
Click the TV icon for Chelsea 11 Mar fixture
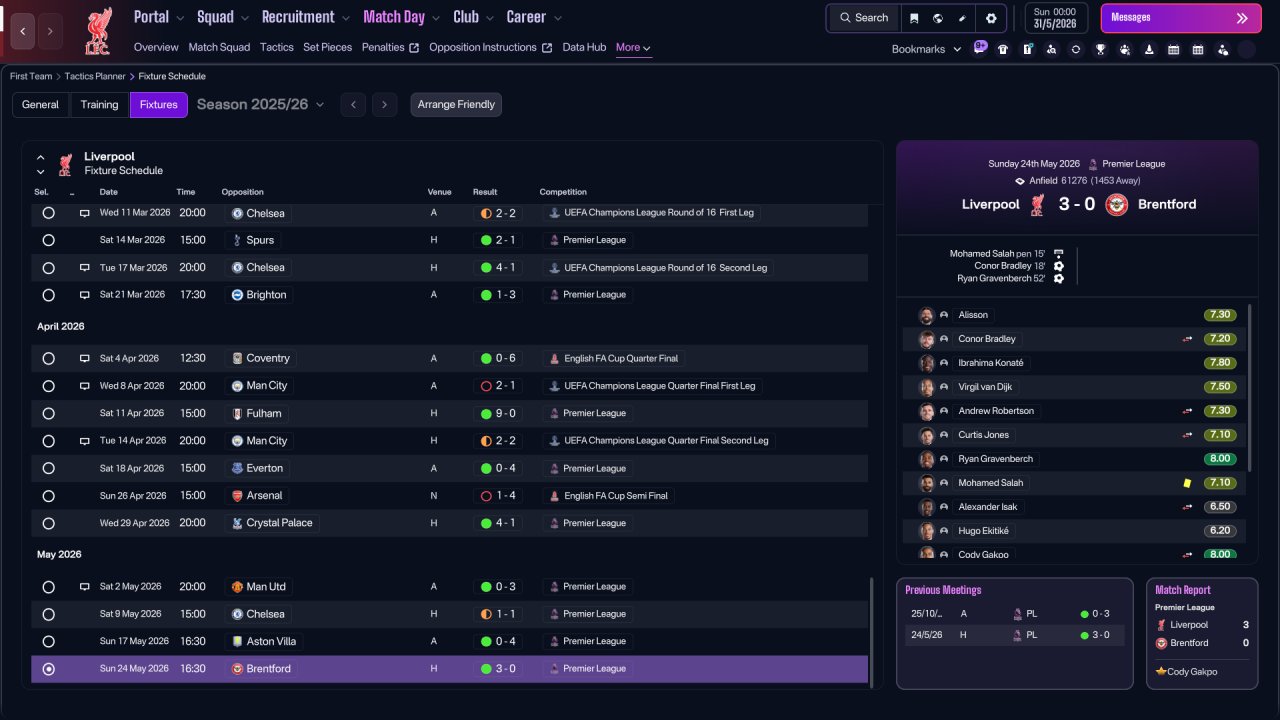point(85,213)
